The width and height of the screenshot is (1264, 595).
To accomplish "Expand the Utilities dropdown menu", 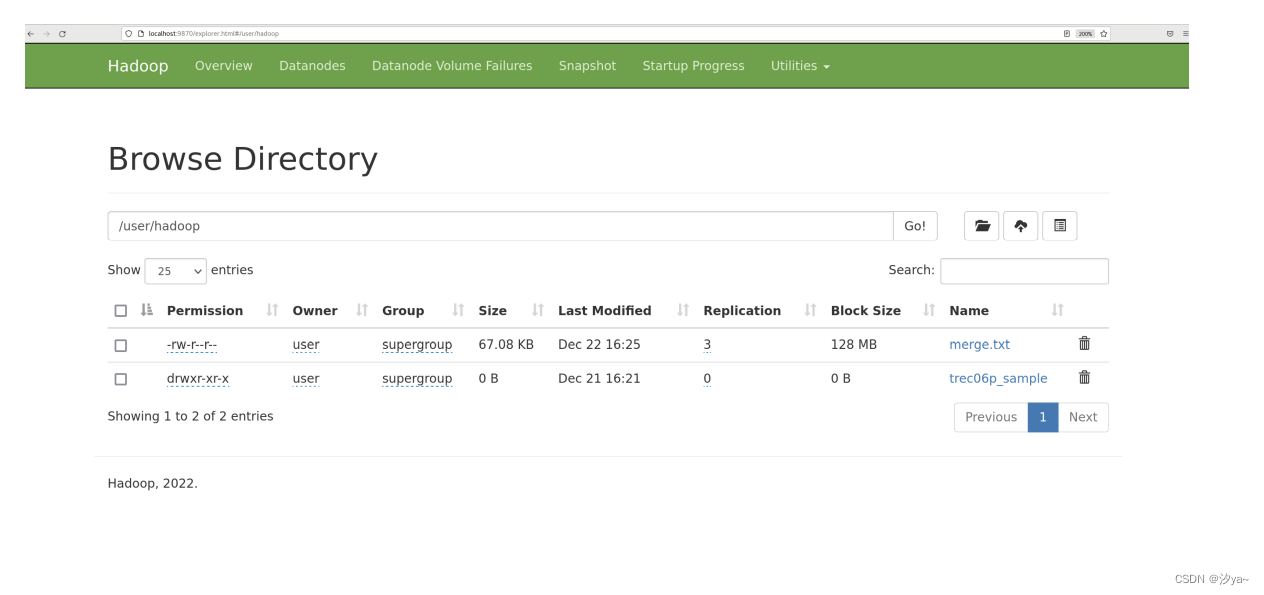I will pos(800,66).
